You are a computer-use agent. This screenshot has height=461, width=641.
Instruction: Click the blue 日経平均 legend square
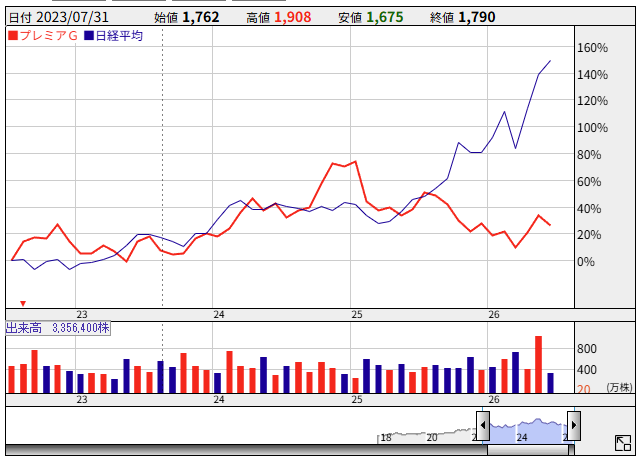(x=89, y=36)
